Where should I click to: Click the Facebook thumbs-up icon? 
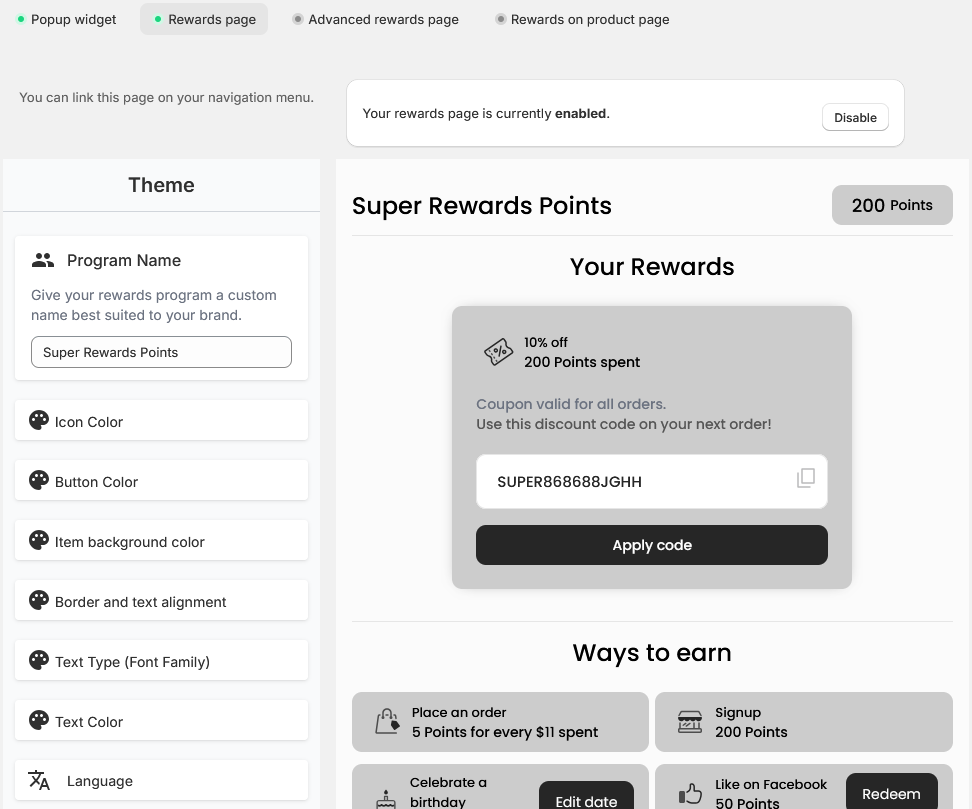pyautogui.click(x=690, y=794)
